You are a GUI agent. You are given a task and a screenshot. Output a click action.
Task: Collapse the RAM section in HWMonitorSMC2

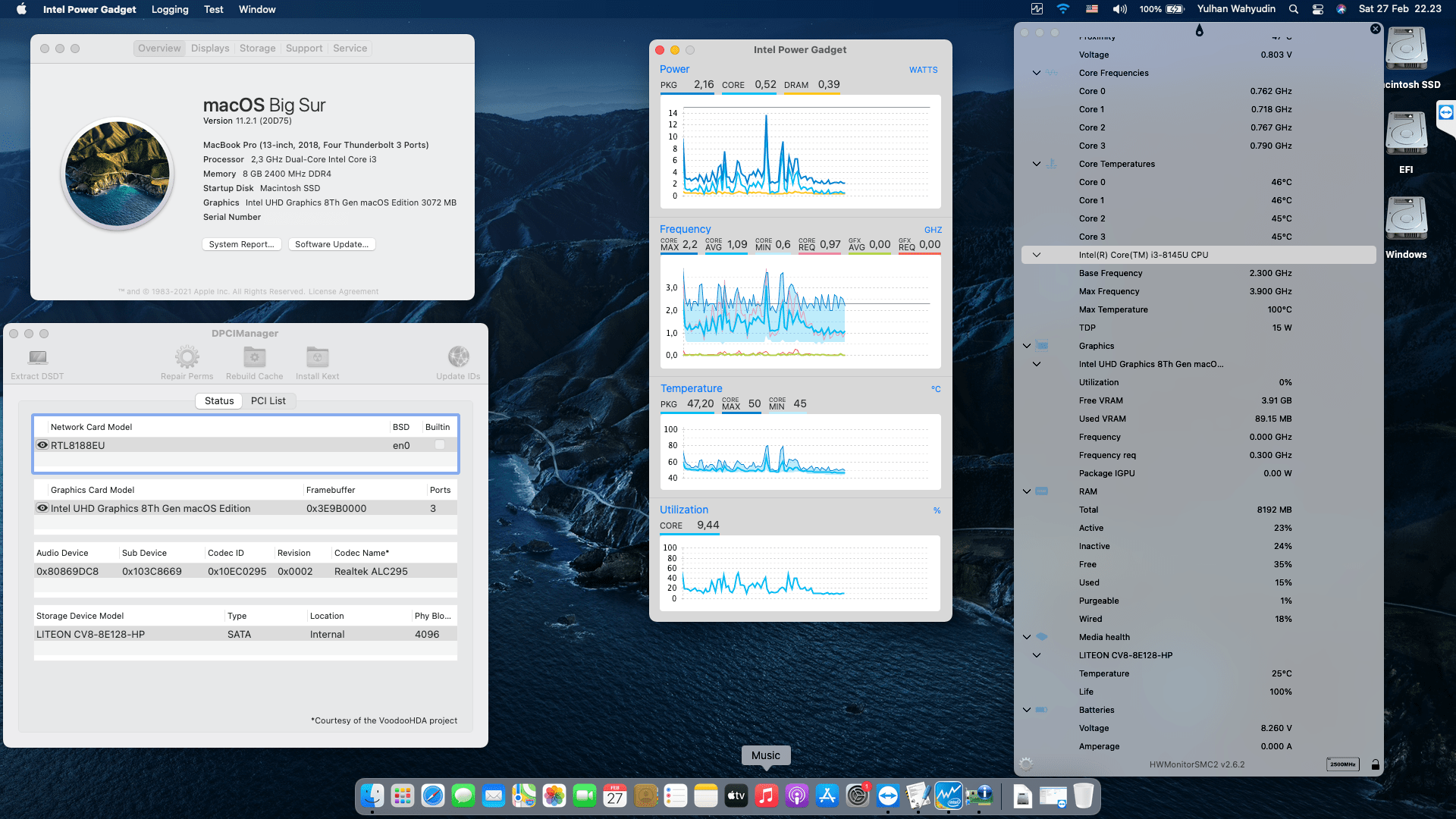tap(1026, 491)
